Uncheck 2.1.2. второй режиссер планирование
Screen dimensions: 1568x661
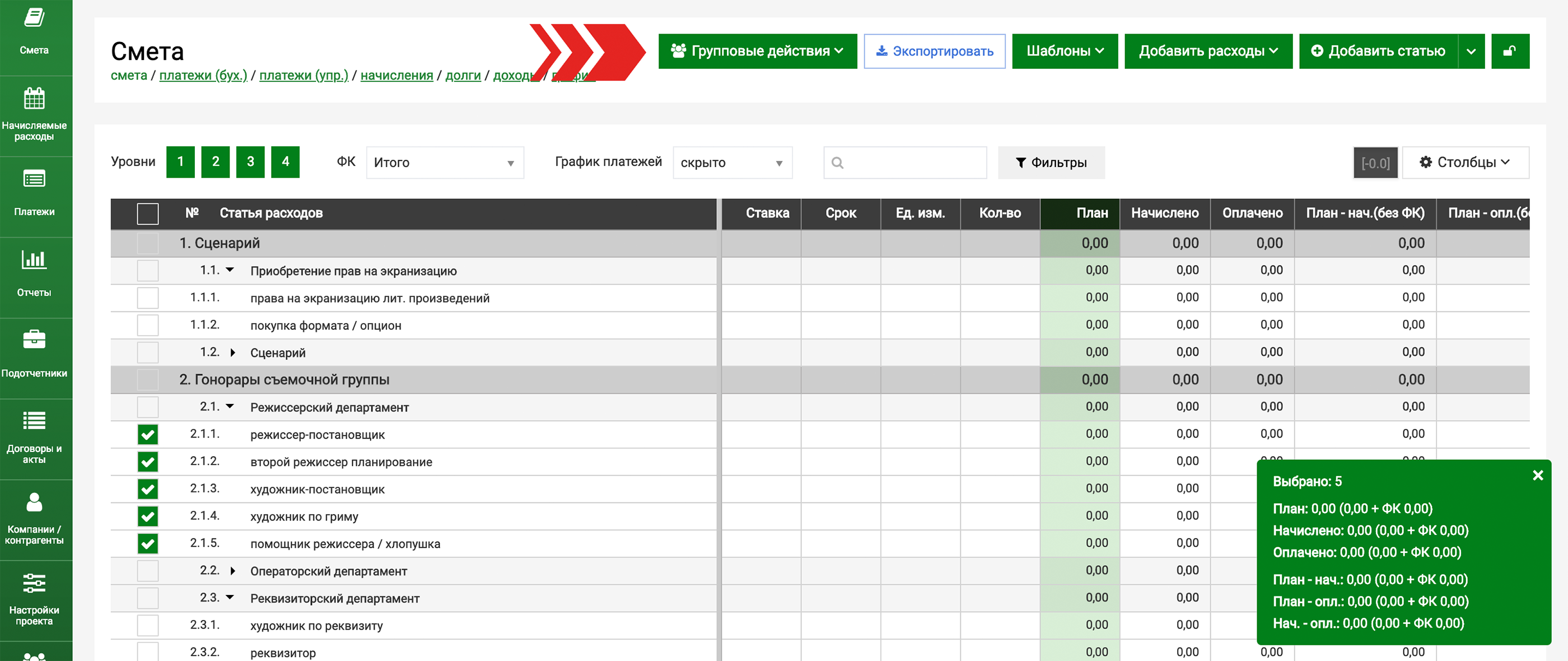(x=148, y=462)
